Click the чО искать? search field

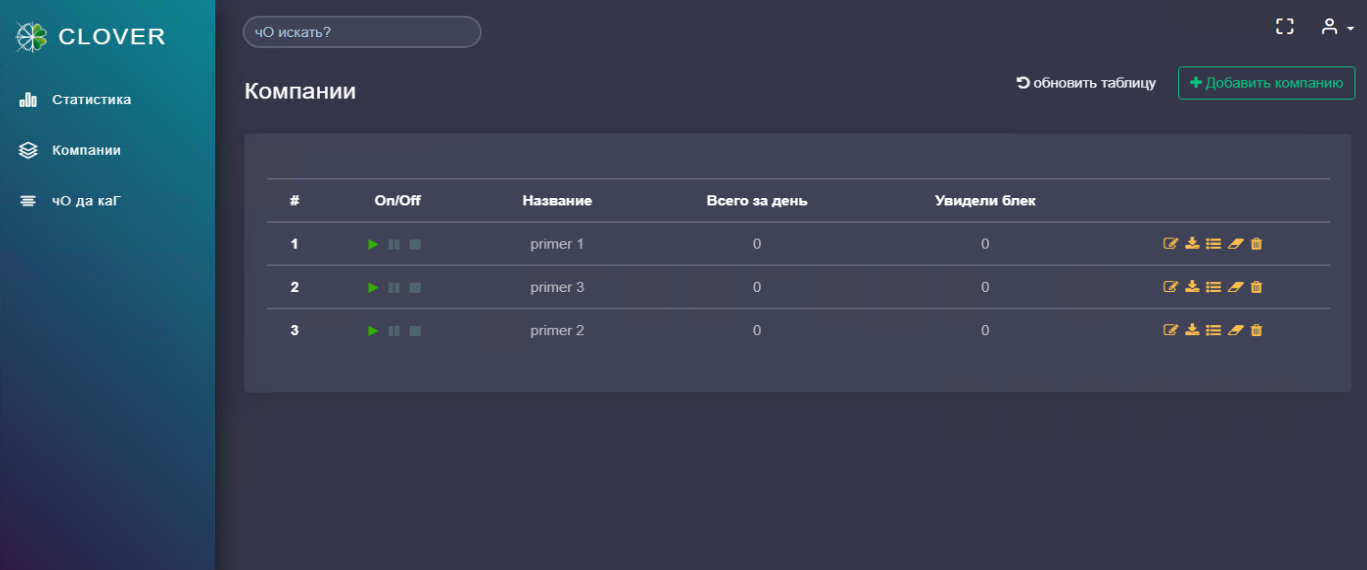coord(362,32)
